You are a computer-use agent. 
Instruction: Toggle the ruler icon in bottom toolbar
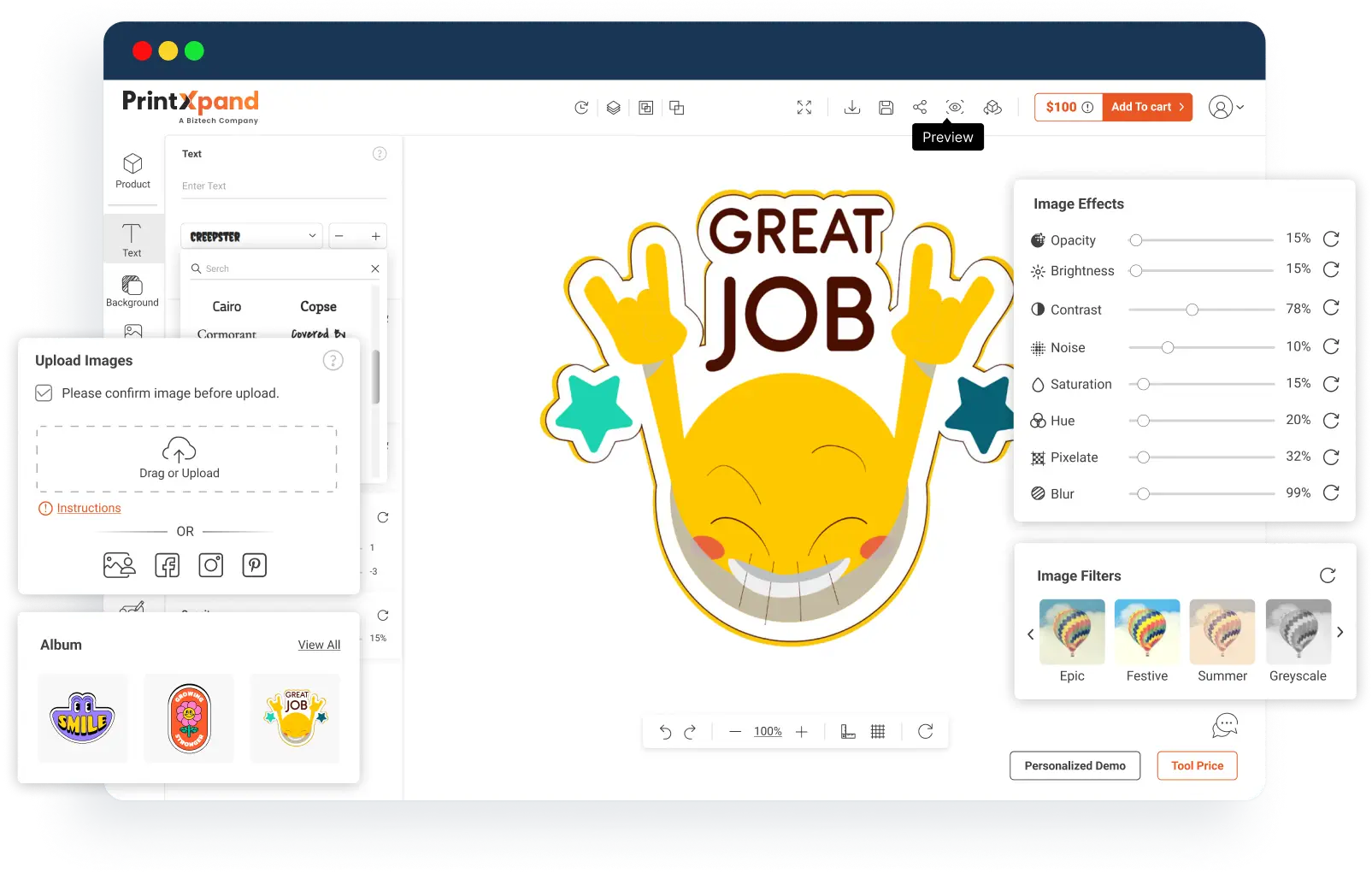[848, 731]
